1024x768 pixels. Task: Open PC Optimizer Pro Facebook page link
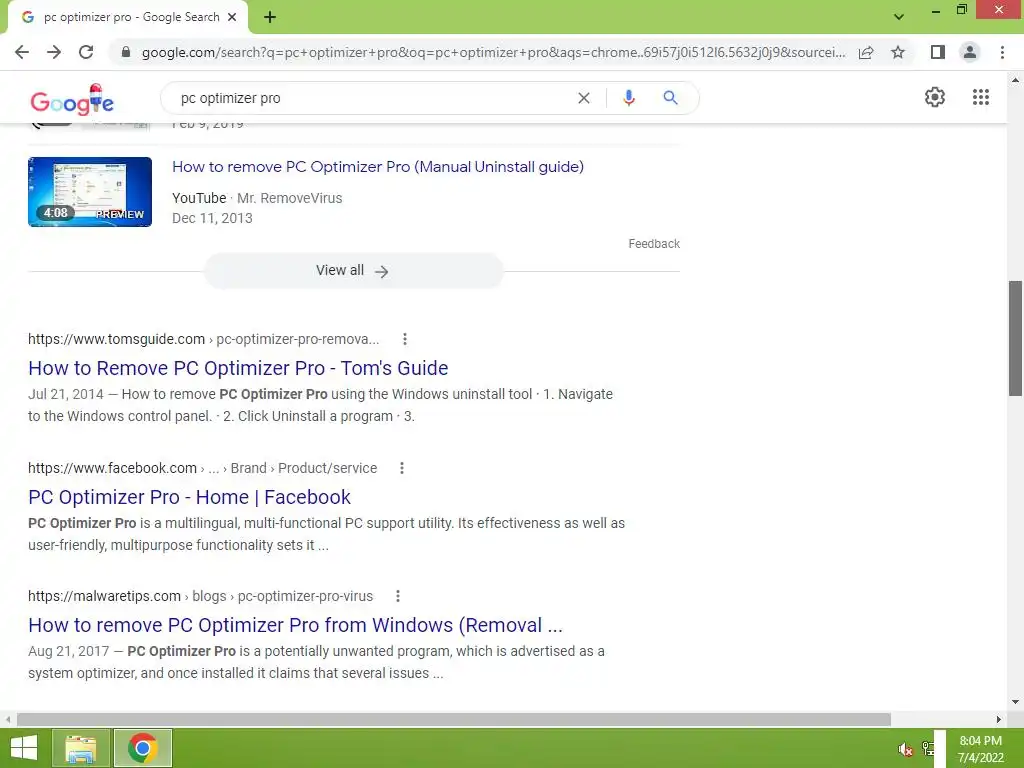click(x=189, y=497)
